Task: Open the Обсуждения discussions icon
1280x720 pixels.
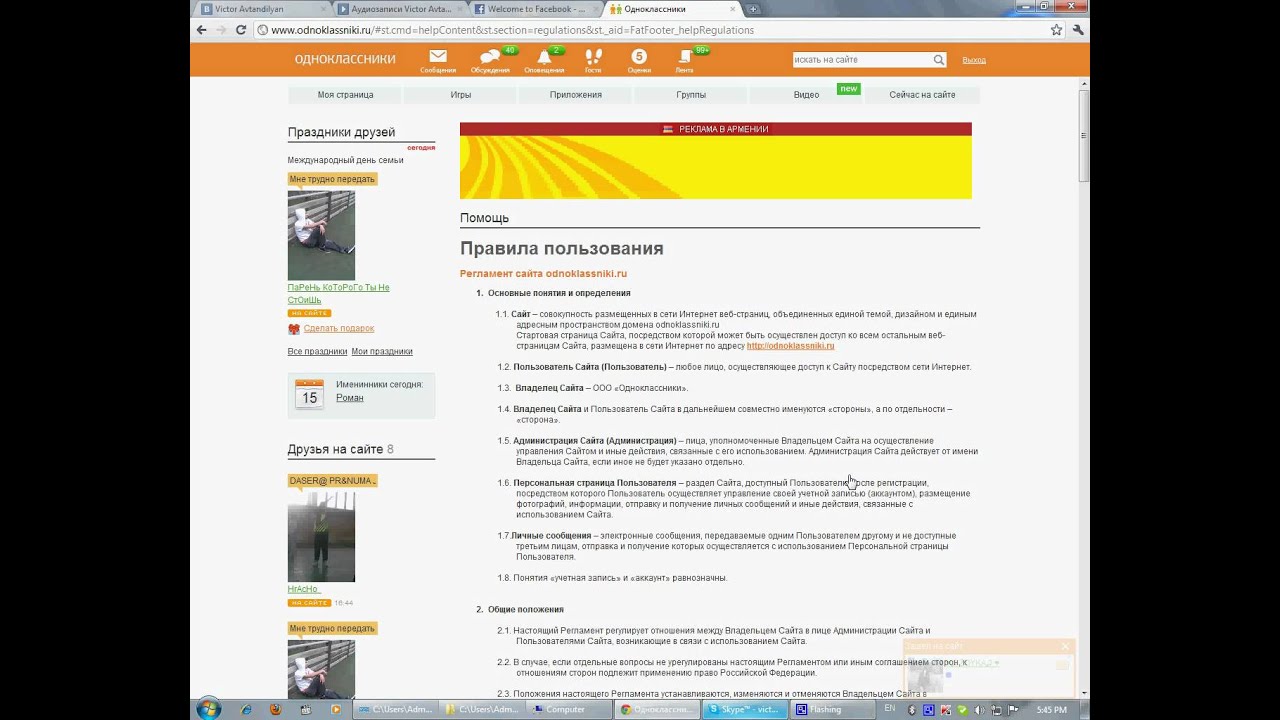Action: 490,57
